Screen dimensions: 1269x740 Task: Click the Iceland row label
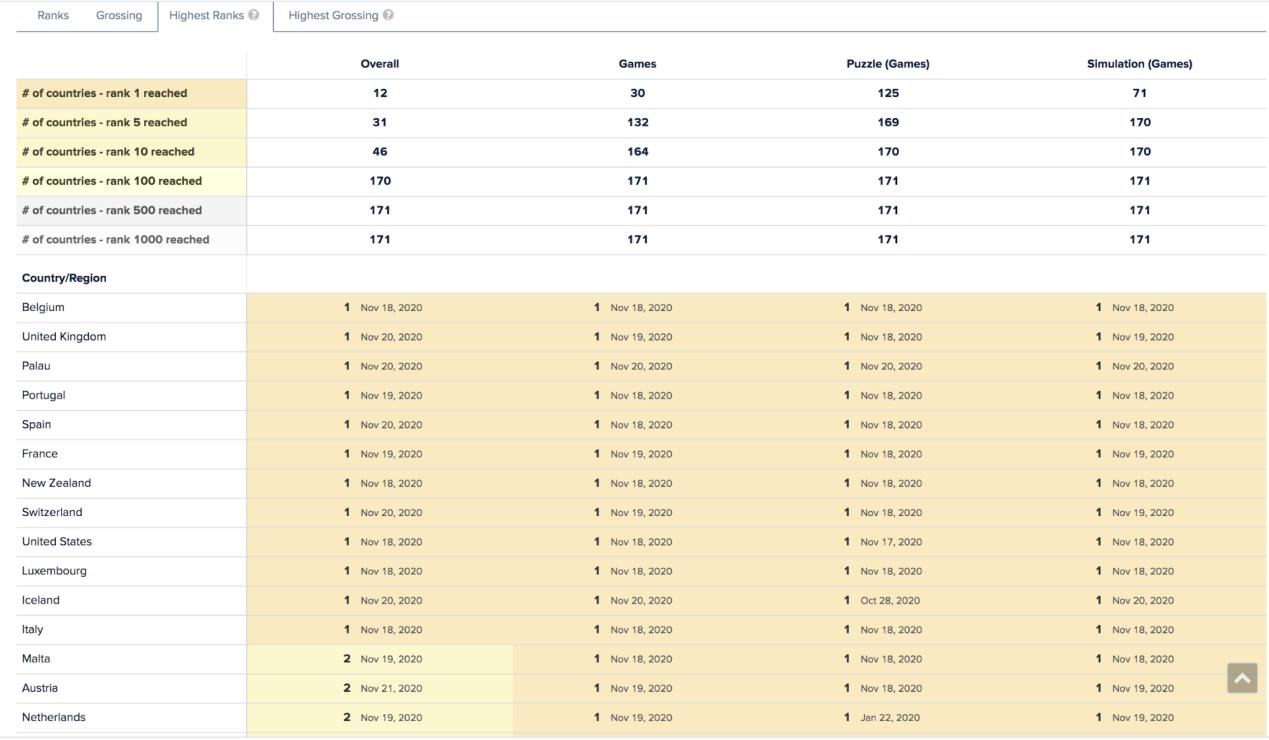click(41, 600)
